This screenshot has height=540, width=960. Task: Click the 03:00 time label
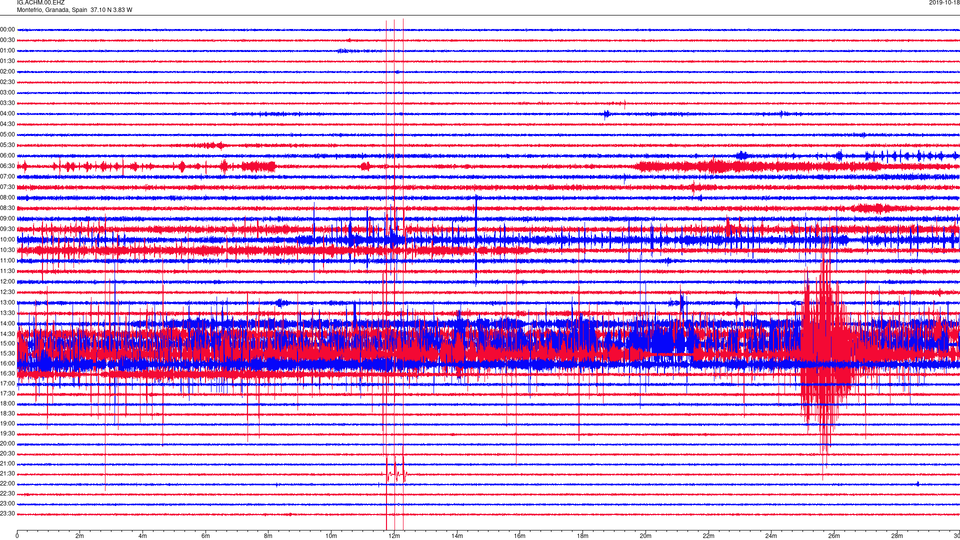point(8,93)
